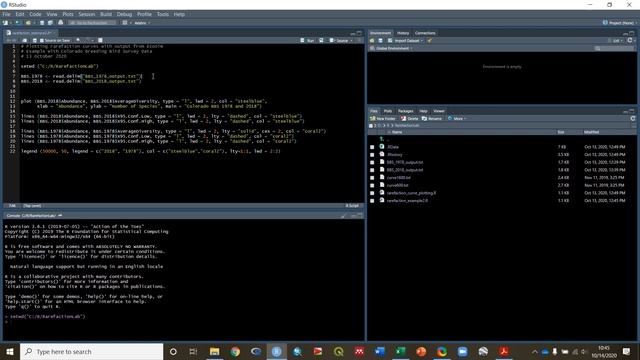
Task: Refresh the Files pane listing
Action: tap(633, 118)
